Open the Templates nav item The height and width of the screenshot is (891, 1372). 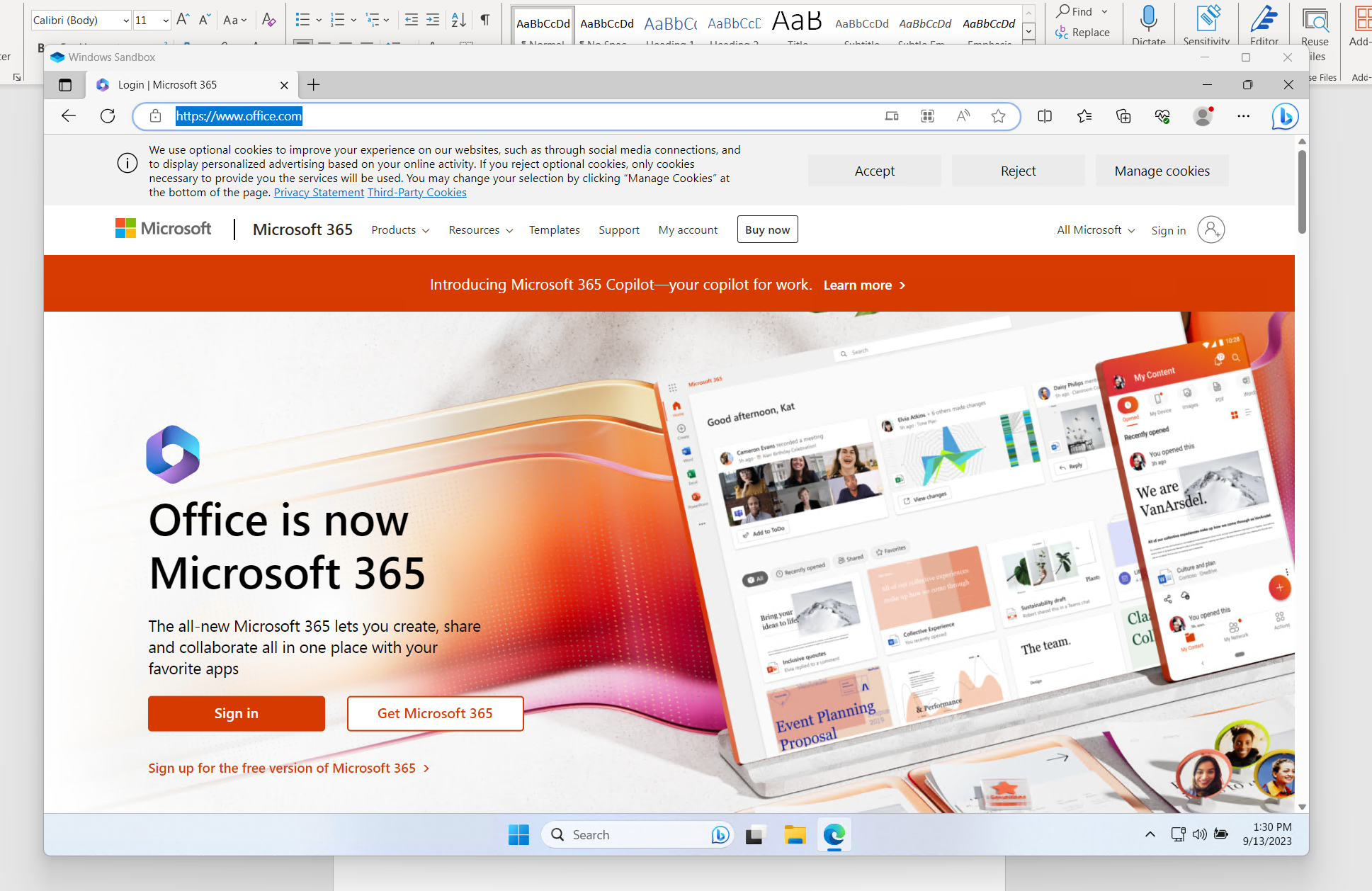[555, 230]
